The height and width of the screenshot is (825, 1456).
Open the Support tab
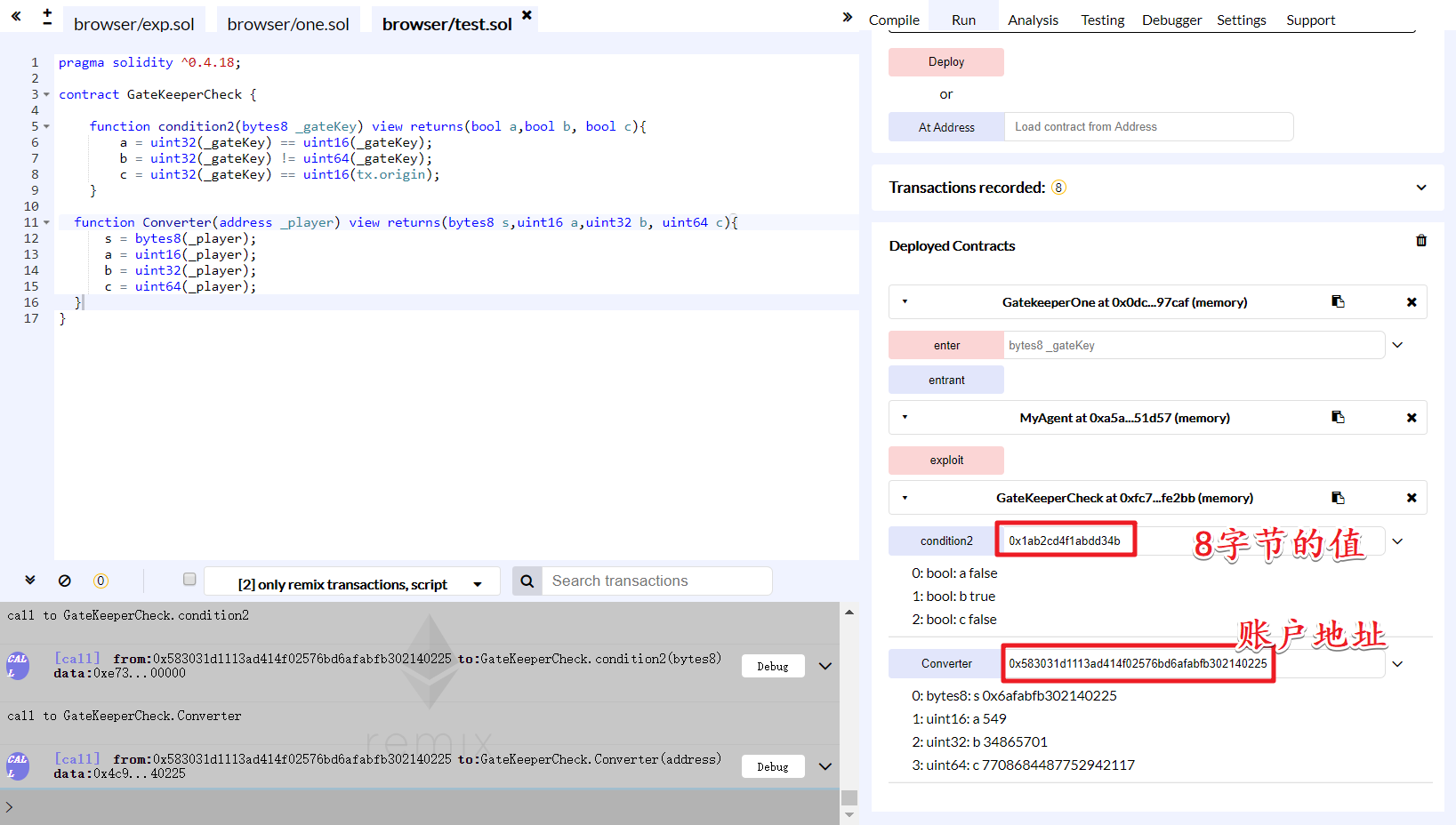[x=1310, y=20]
